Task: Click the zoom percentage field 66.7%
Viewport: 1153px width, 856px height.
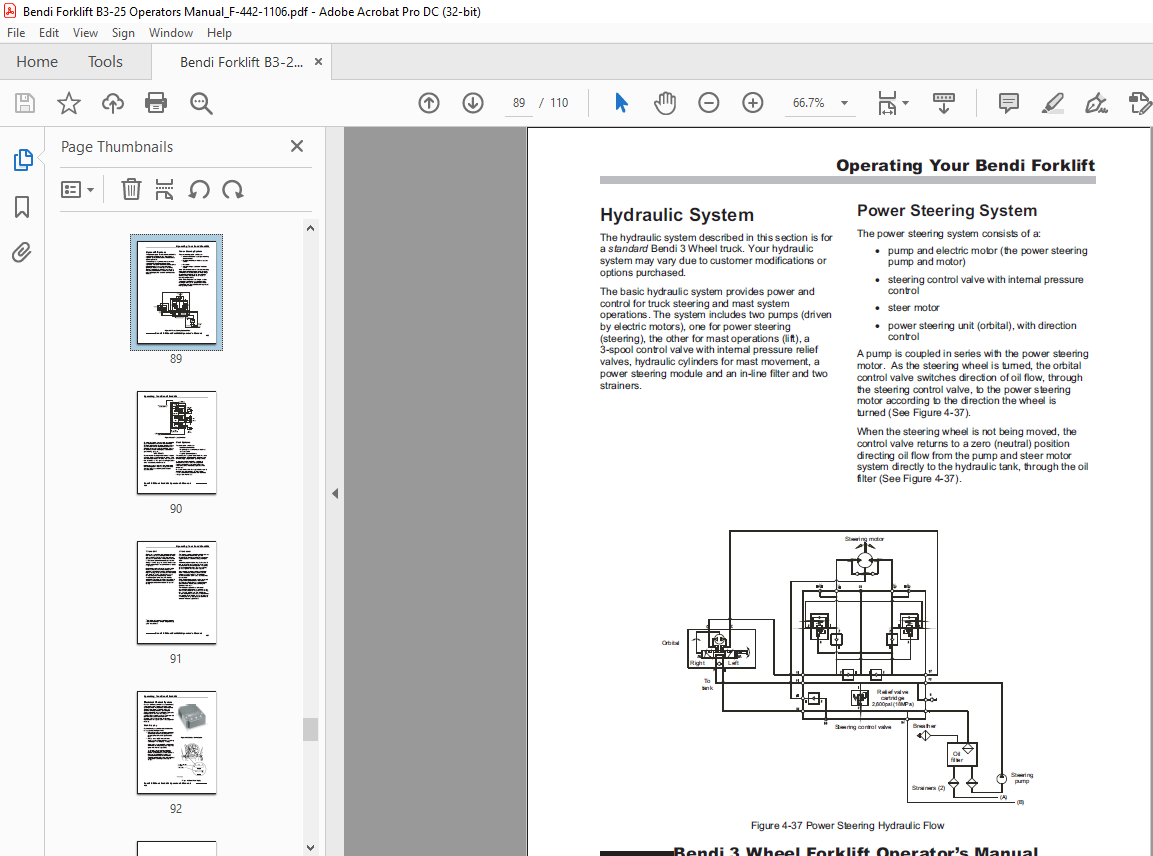Action: [808, 103]
